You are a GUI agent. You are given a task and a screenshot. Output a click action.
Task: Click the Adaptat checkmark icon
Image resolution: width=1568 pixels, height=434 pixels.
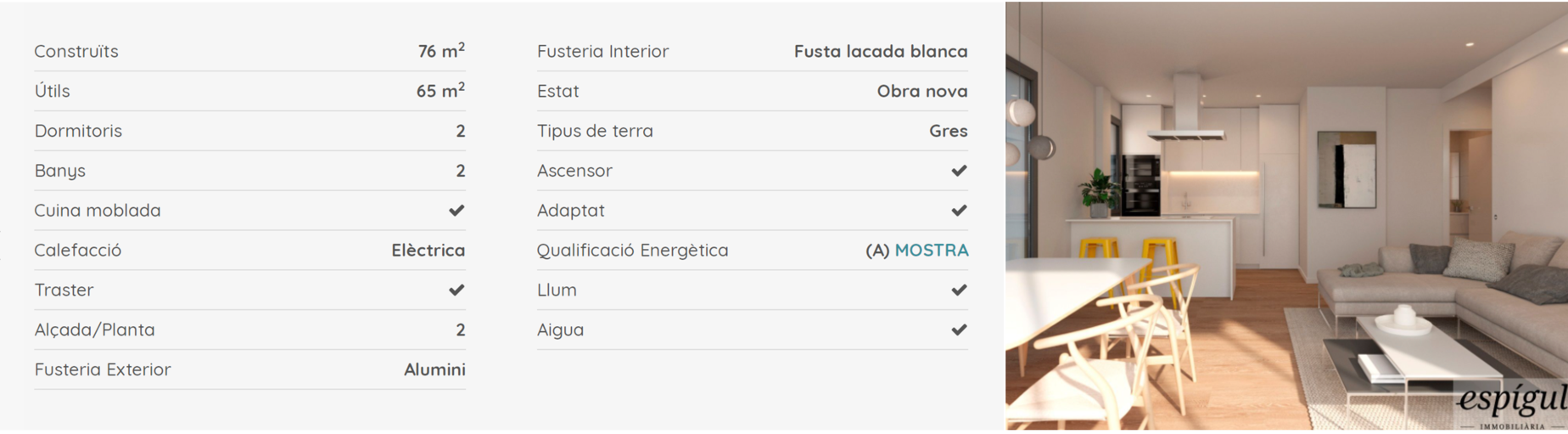coord(959,210)
